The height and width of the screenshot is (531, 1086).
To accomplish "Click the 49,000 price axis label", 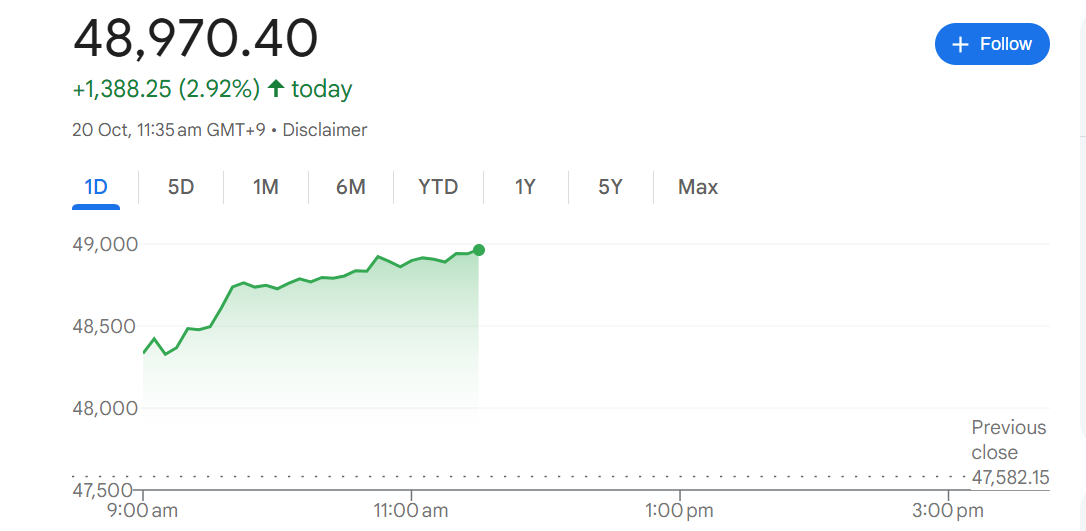I will [x=105, y=244].
